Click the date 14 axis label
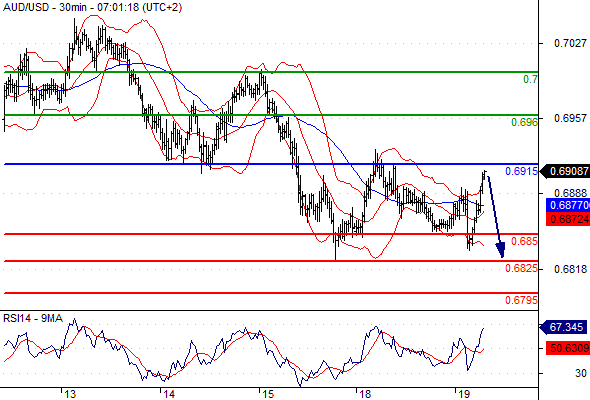The image size is (590, 400). coord(169,394)
